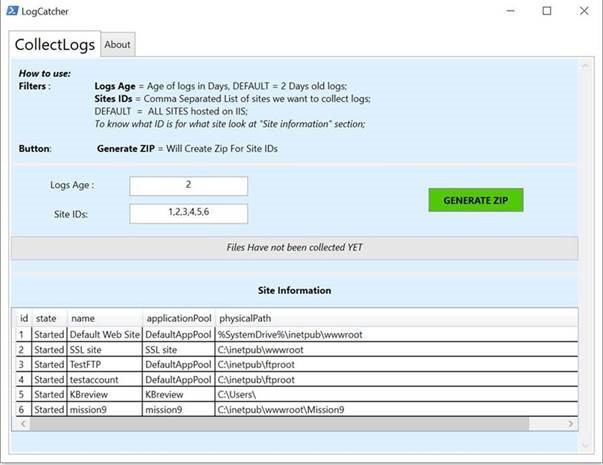Click the GENERATE ZIP button

pos(476,200)
